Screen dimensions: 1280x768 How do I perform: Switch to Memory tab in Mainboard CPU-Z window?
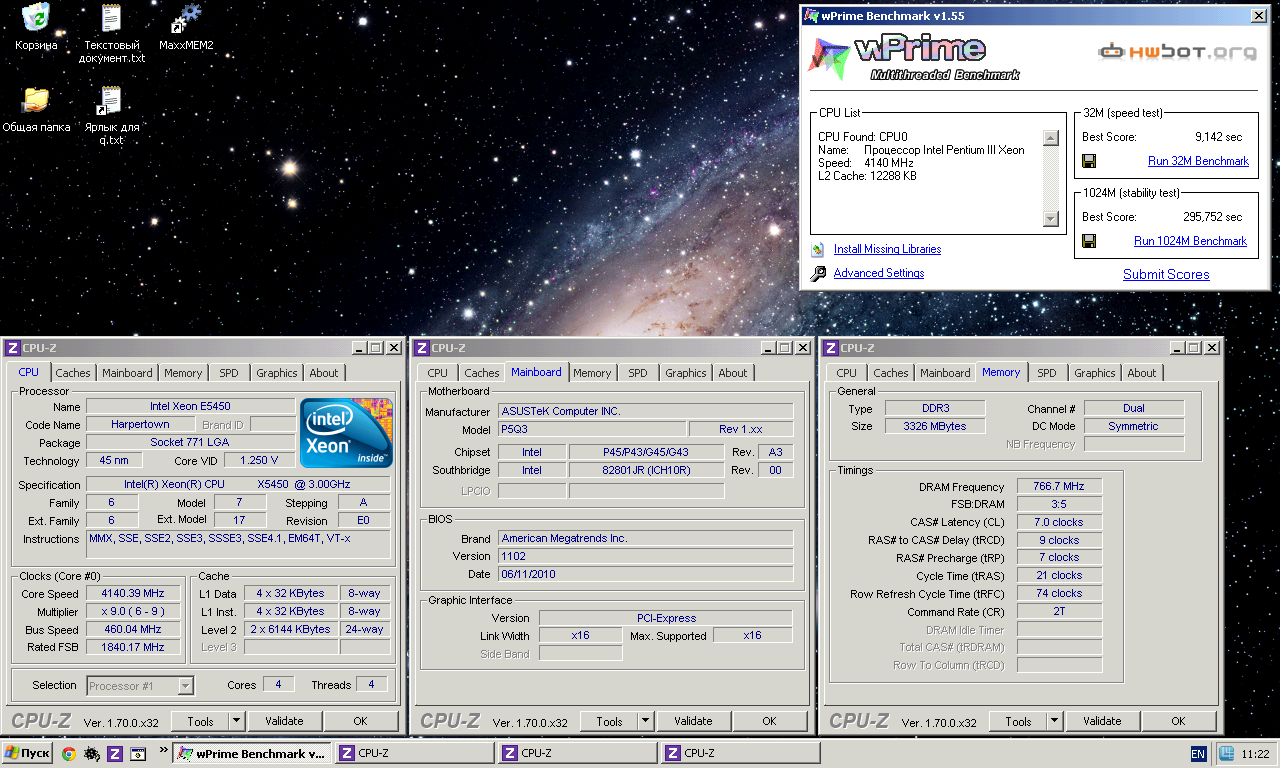pyautogui.click(x=592, y=373)
